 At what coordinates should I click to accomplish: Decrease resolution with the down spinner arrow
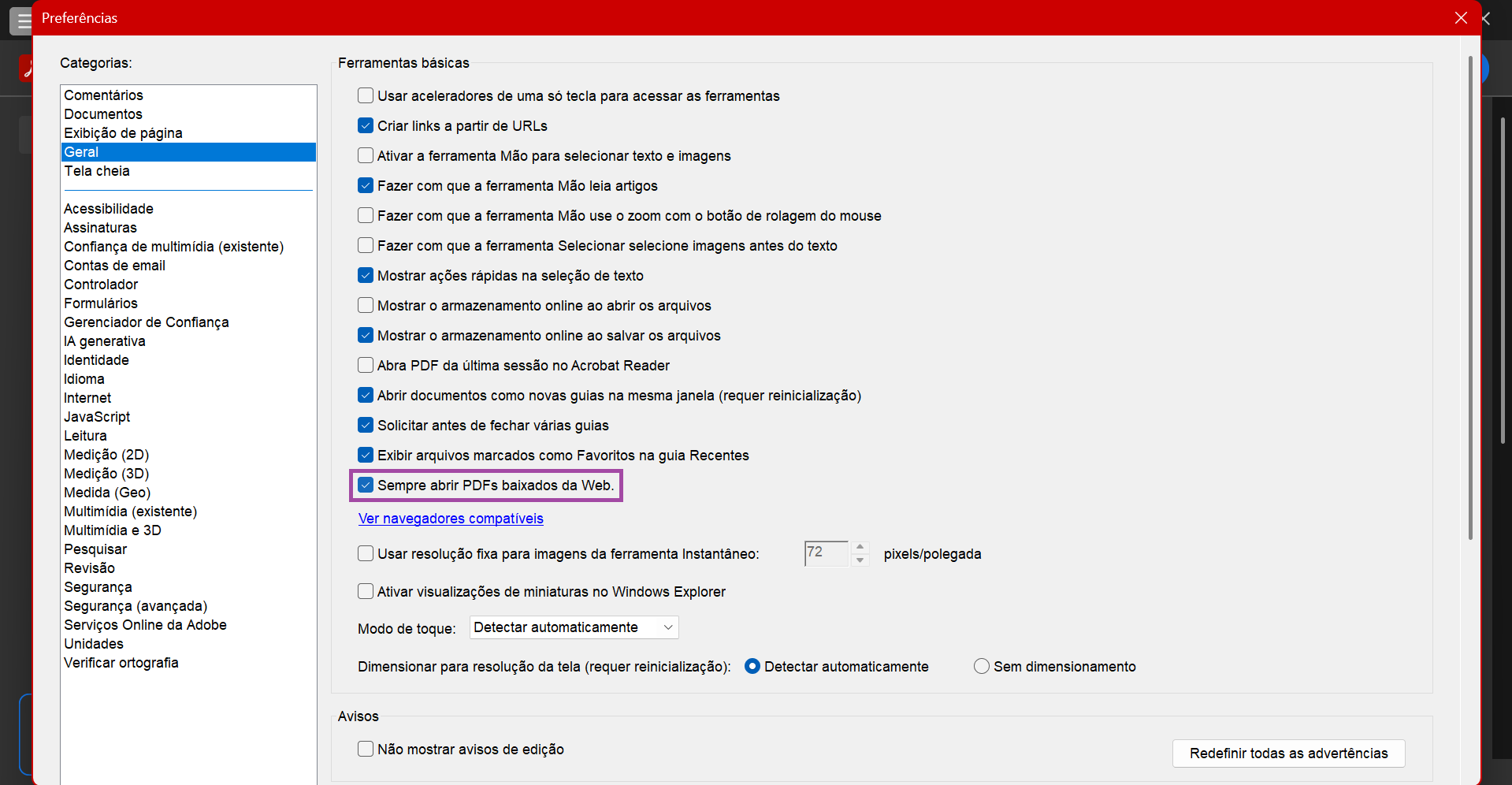(x=860, y=560)
